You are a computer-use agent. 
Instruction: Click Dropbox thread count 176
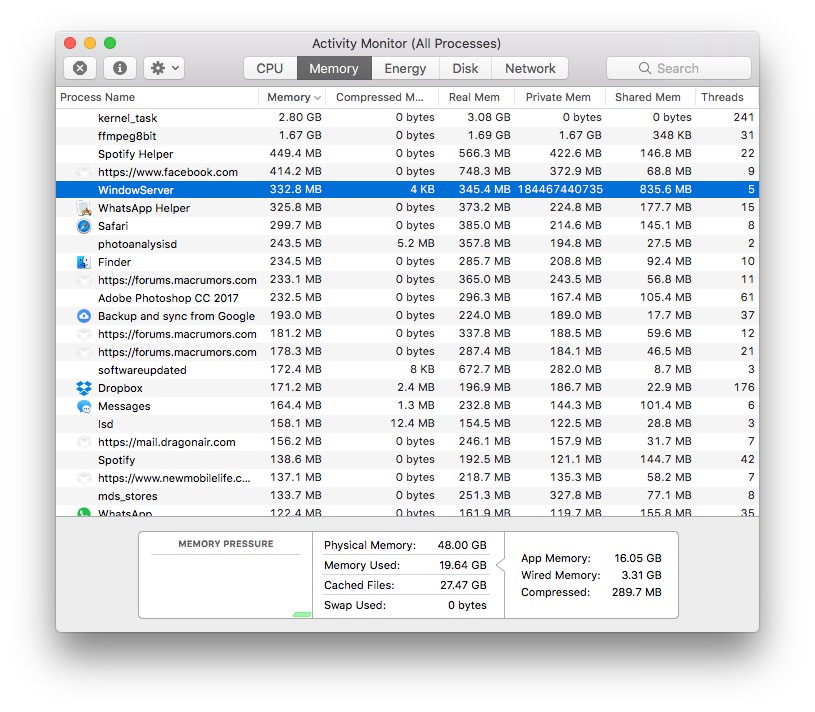(x=744, y=387)
